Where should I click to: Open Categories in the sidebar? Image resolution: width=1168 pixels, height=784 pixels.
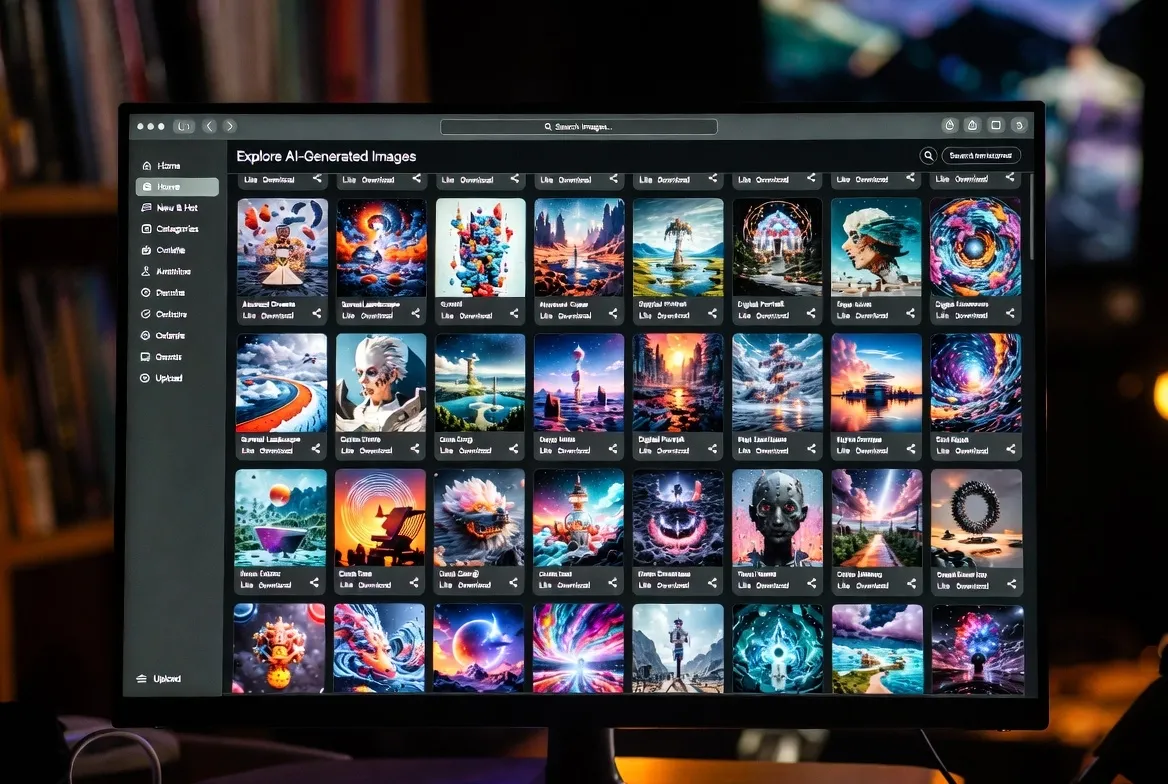tap(170, 229)
